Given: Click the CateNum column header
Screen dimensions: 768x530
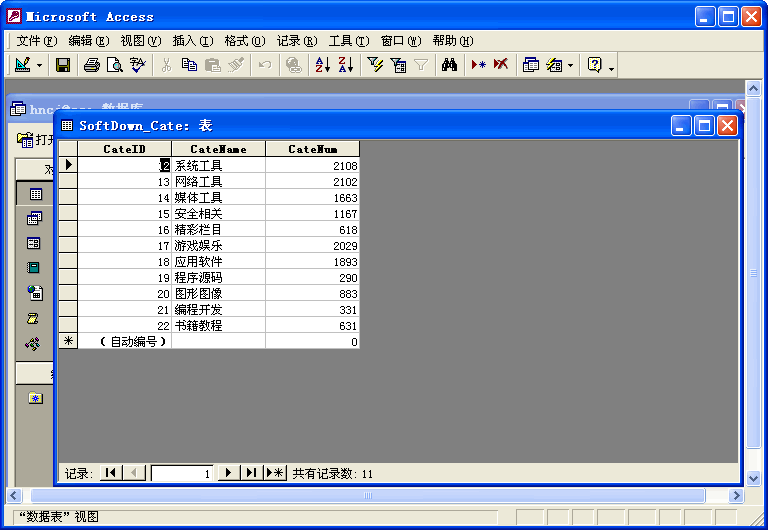Looking at the screenshot, I should pyautogui.click(x=312, y=149).
